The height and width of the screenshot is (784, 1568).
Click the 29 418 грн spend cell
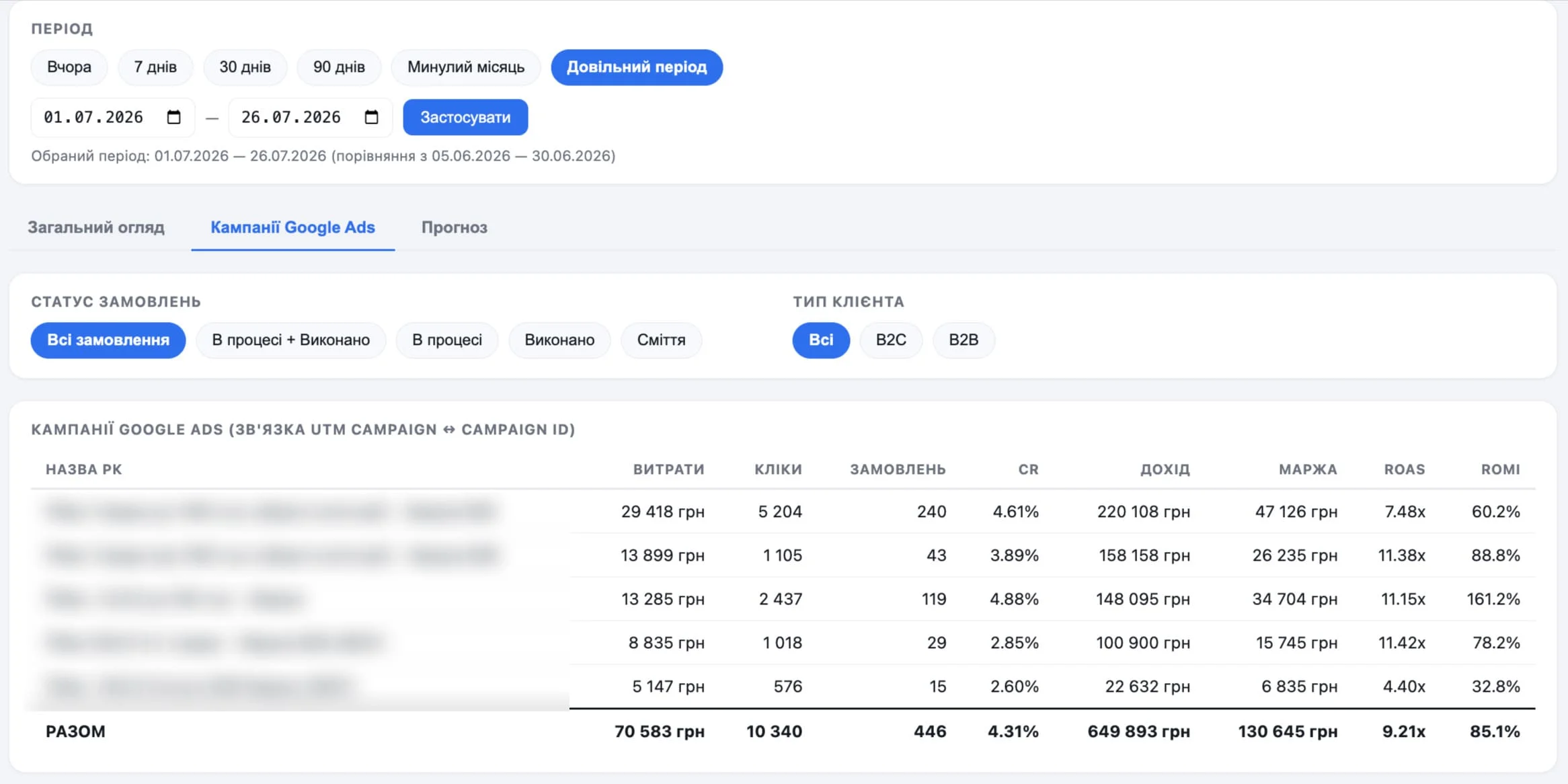coord(662,512)
